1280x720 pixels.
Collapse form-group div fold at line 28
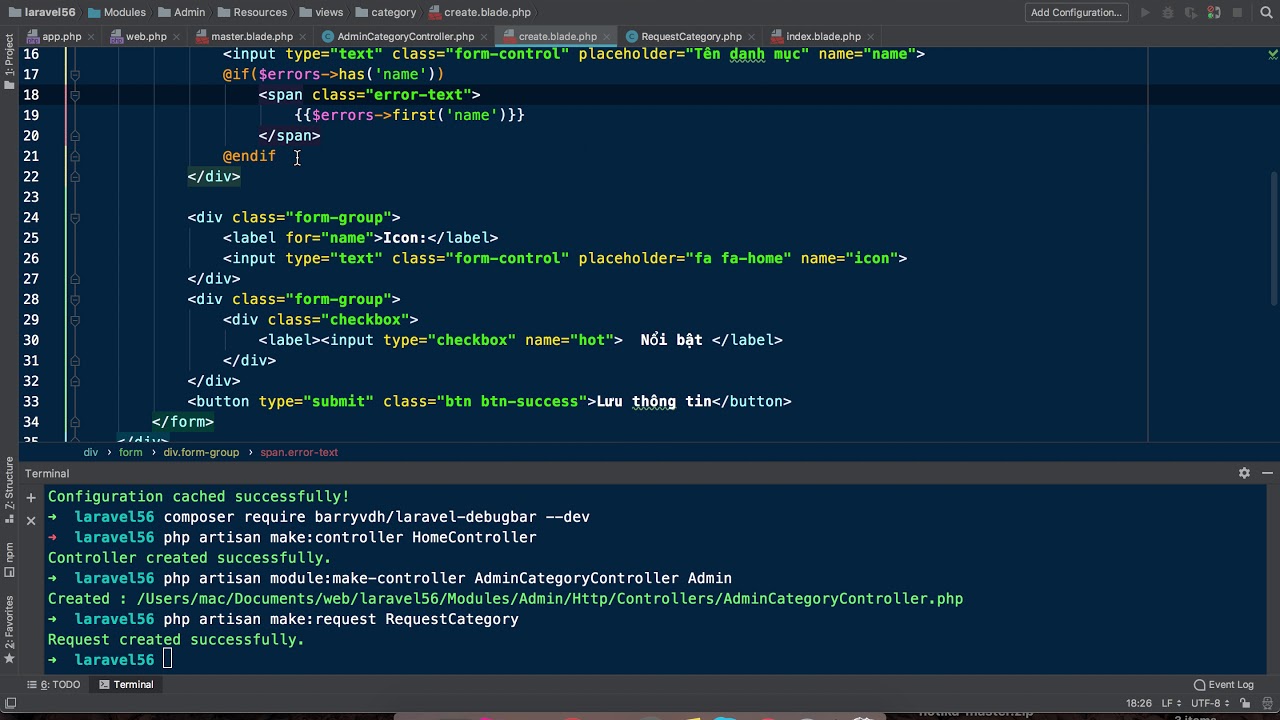(x=74, y=299)
